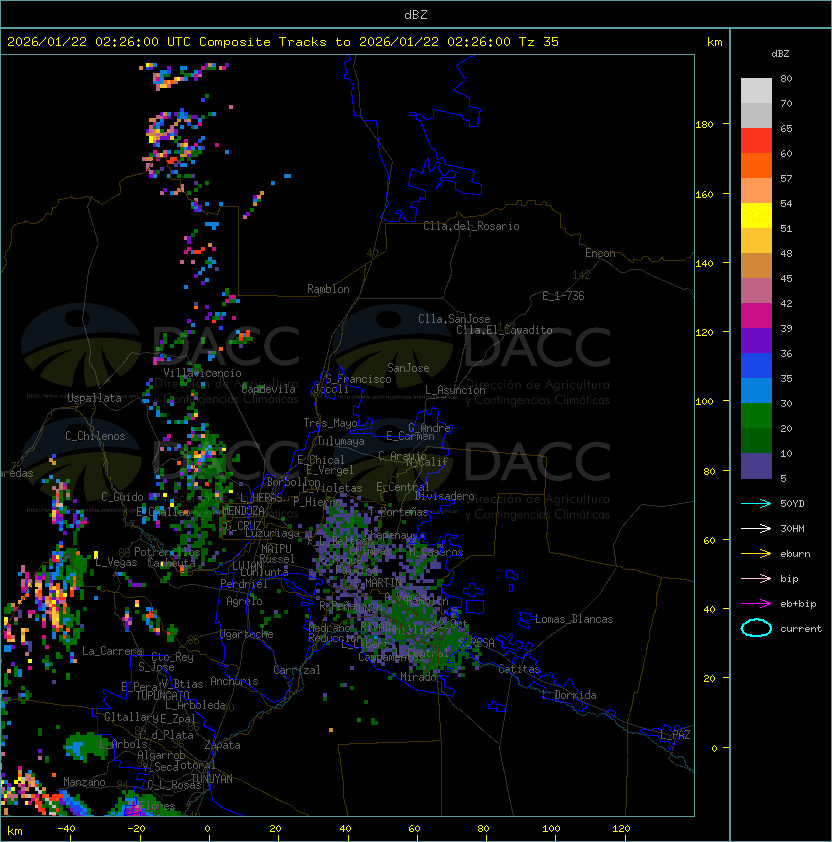Click the 'LUJAN' map label
The width and height of the screenshot is (832, 842).
pyautogui.click(x=247, y=566)
